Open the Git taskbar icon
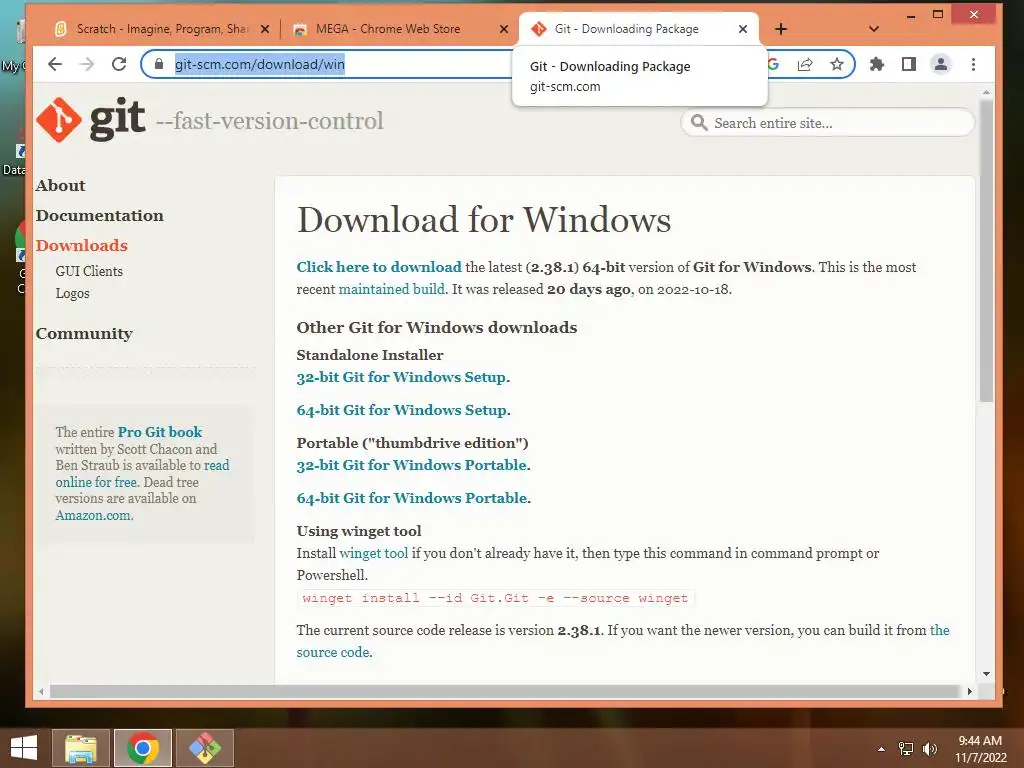 point(205,748)
